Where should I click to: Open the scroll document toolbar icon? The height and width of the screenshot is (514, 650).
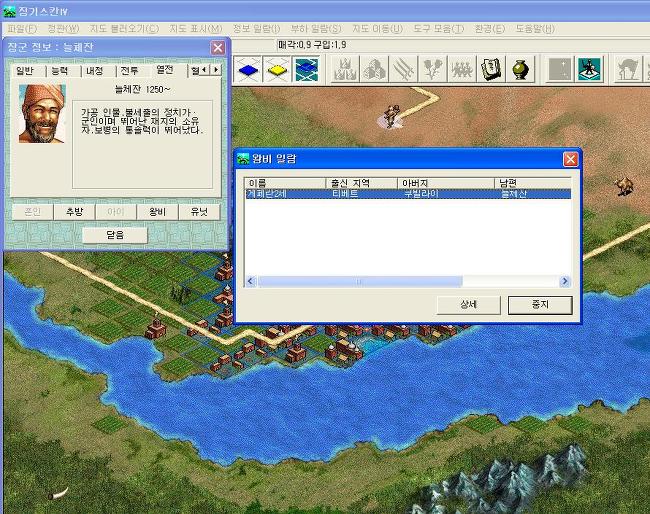point(491,69)
